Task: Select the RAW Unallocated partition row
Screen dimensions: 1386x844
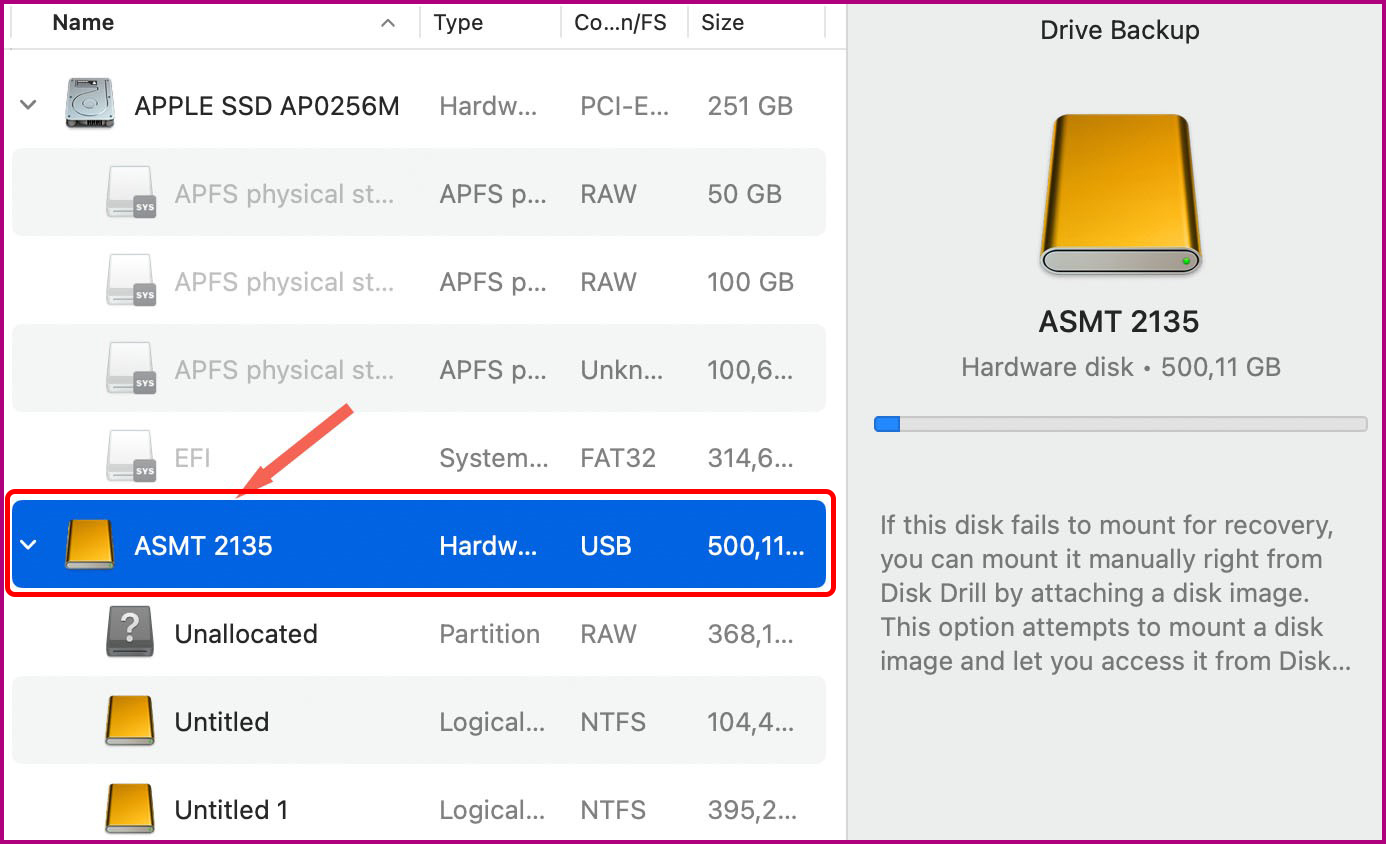Action: (x=400, y=633)
